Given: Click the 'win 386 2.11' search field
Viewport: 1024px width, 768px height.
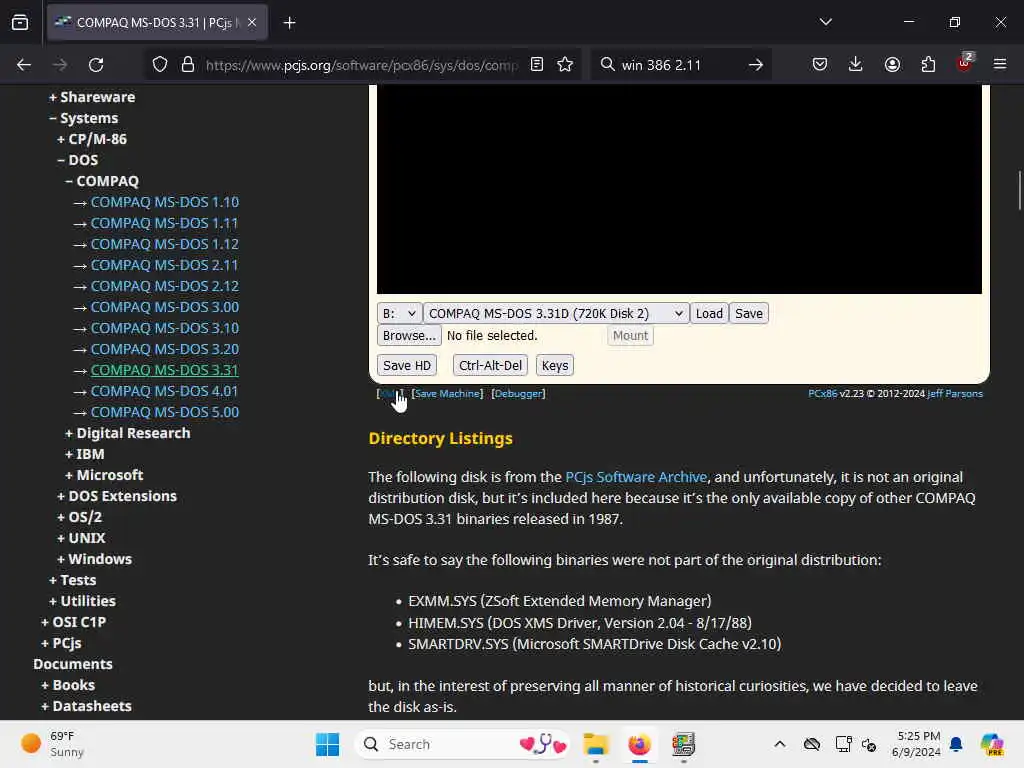Looking at the screenshot, I should point(679,65).
